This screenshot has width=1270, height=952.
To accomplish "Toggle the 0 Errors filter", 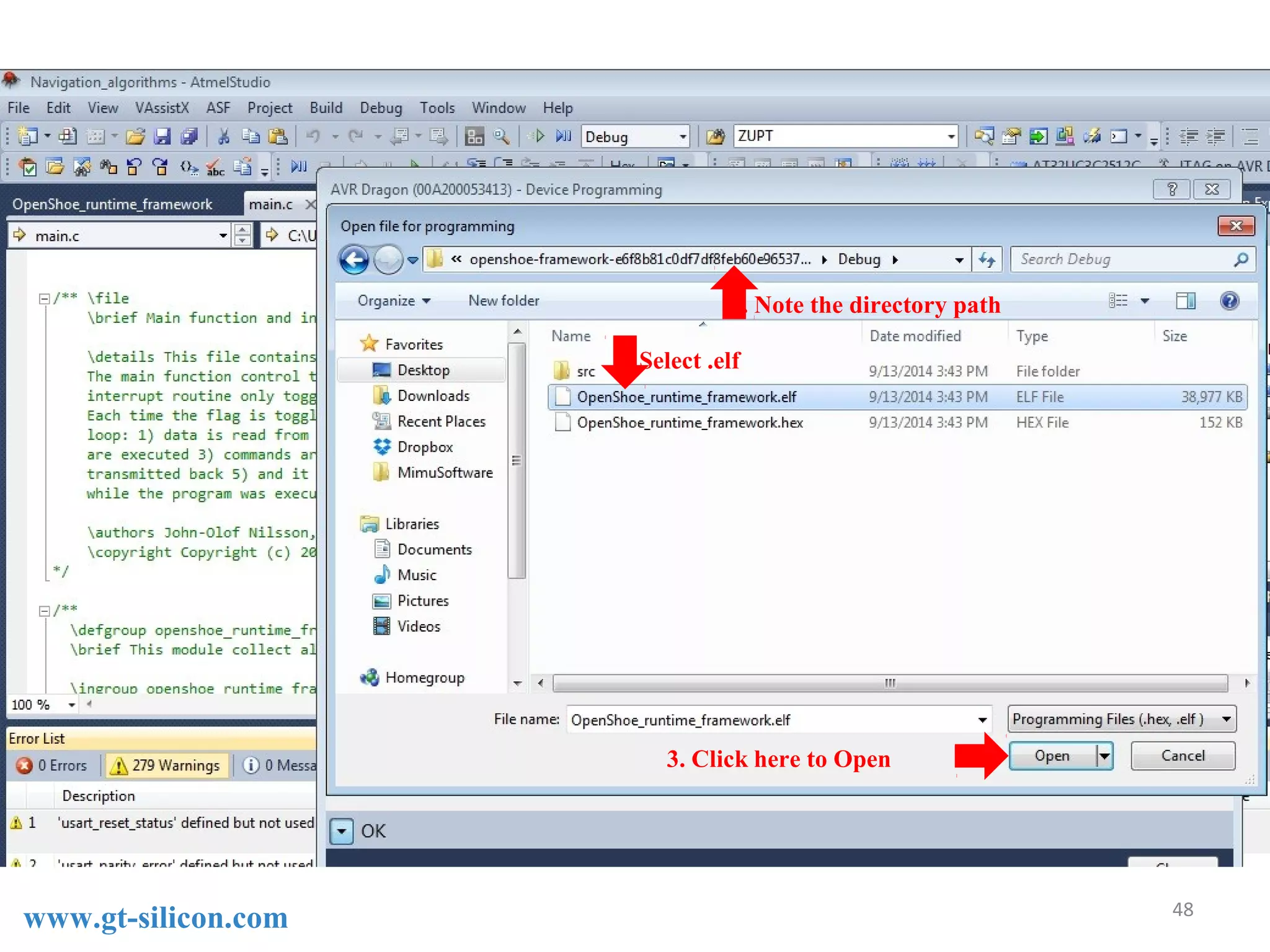I will coord(52,765).
